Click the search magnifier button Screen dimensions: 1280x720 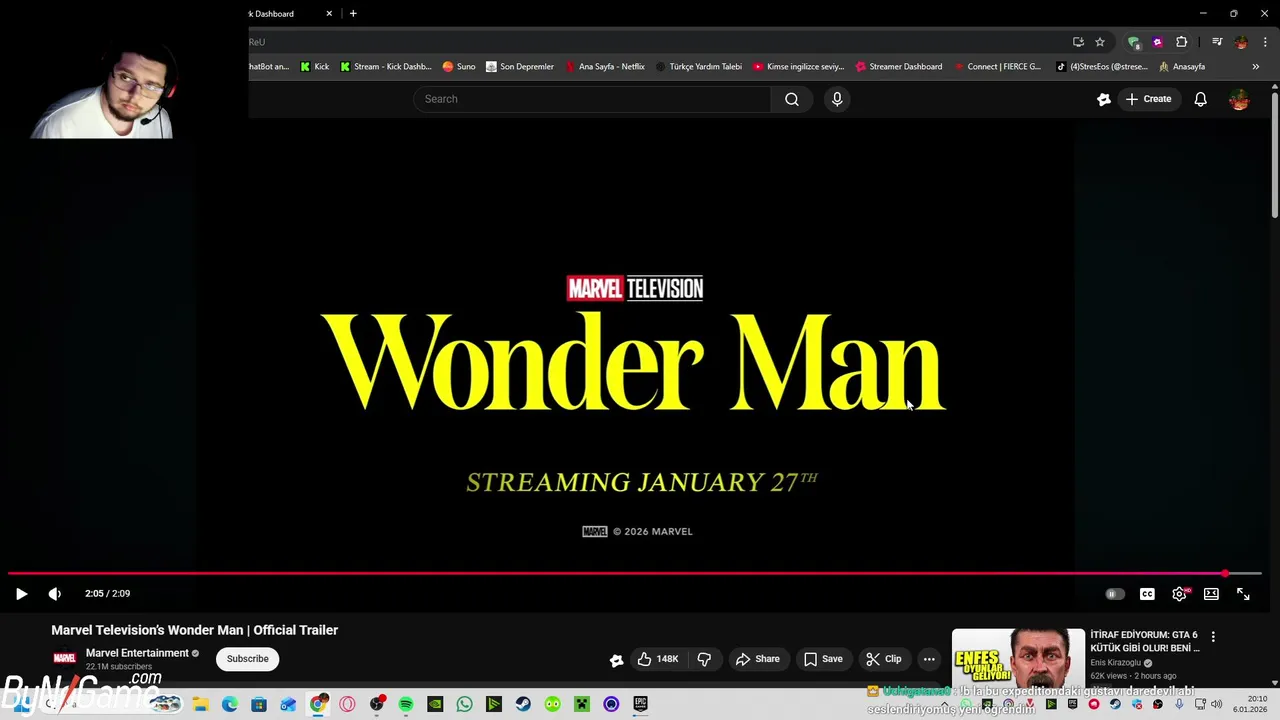click(x=792, y=99)
